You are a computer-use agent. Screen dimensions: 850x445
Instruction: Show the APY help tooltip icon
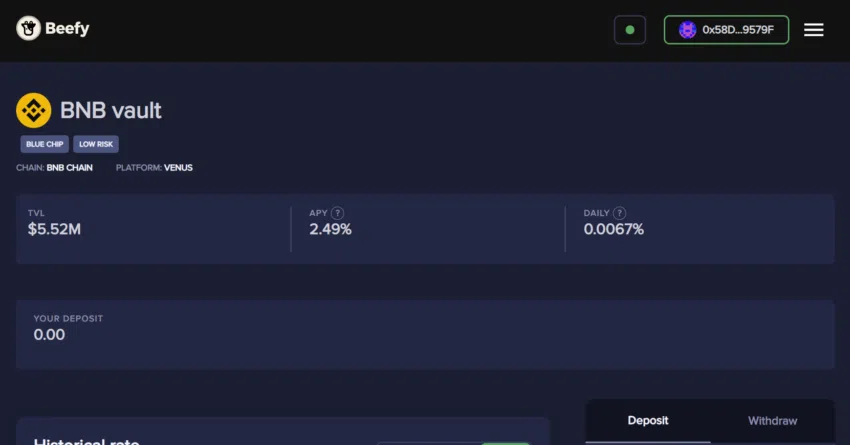[338, 213]
